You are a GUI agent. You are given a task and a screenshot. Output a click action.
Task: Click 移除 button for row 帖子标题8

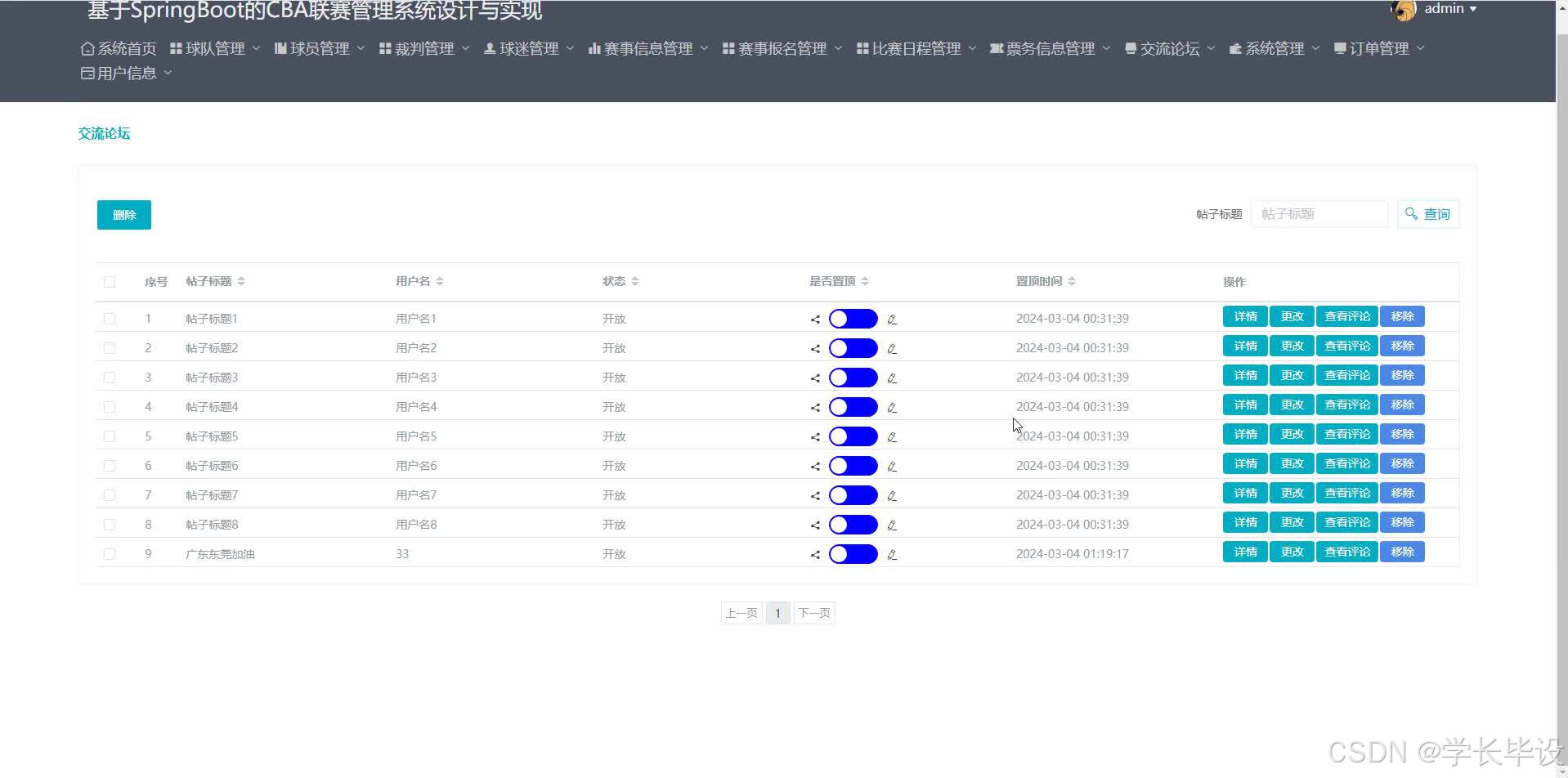coord(1402,523)
